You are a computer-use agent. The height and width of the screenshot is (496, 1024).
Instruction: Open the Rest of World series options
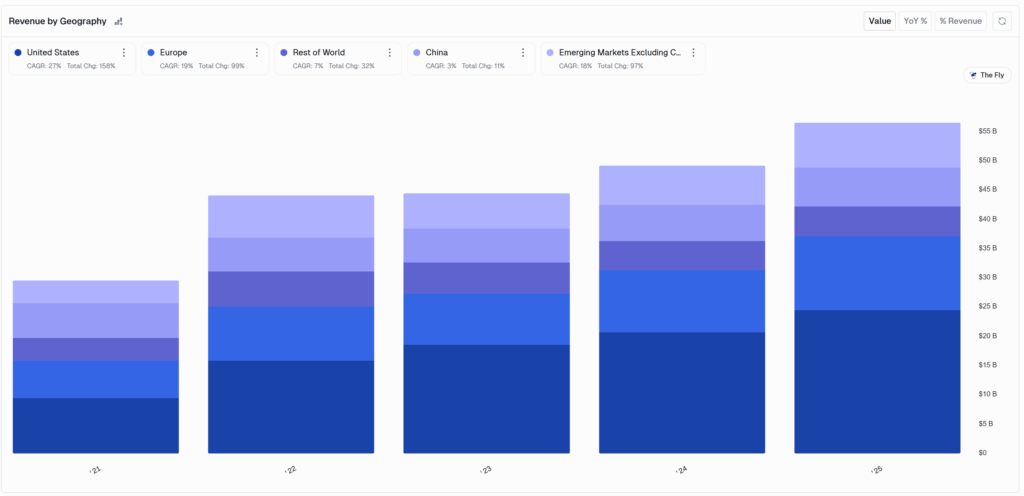[390, 52]
